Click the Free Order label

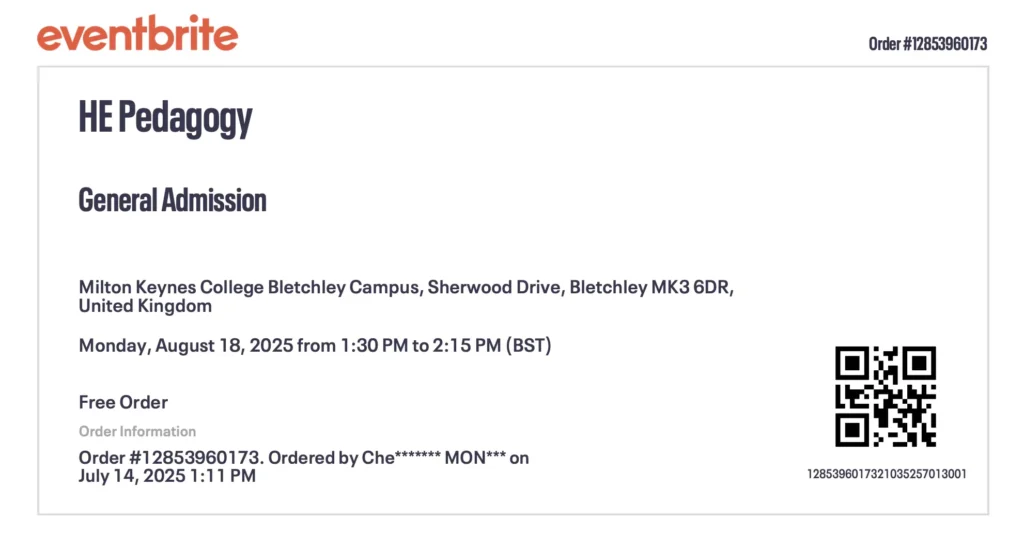point(123,402)
